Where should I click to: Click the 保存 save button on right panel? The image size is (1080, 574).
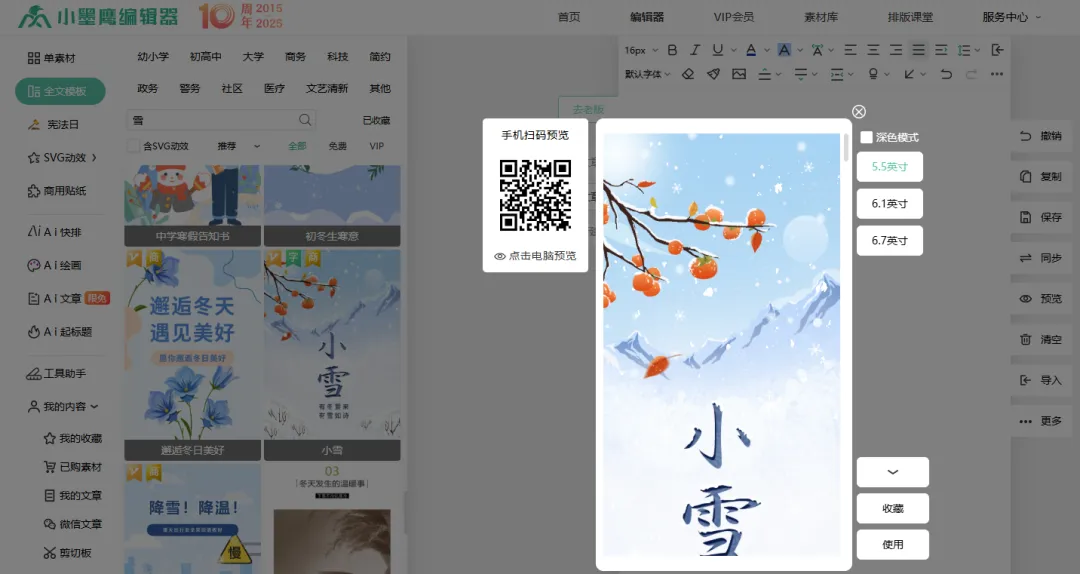click(1041, 217)
